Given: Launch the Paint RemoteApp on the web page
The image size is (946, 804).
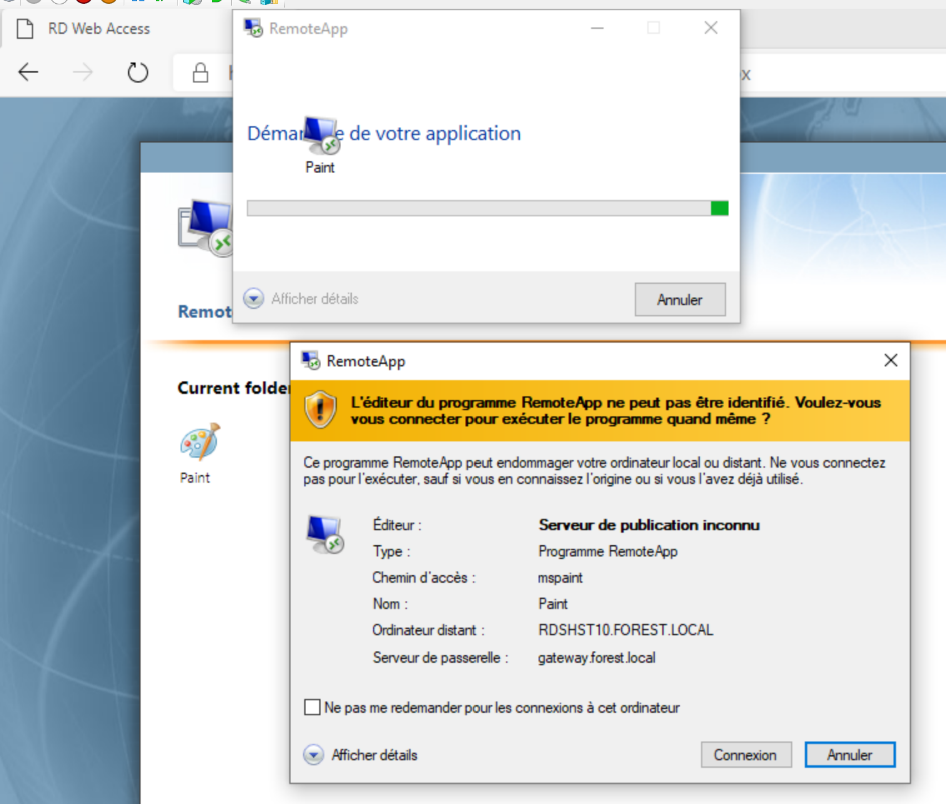Looking at the screenshot, I should [198, 454].
